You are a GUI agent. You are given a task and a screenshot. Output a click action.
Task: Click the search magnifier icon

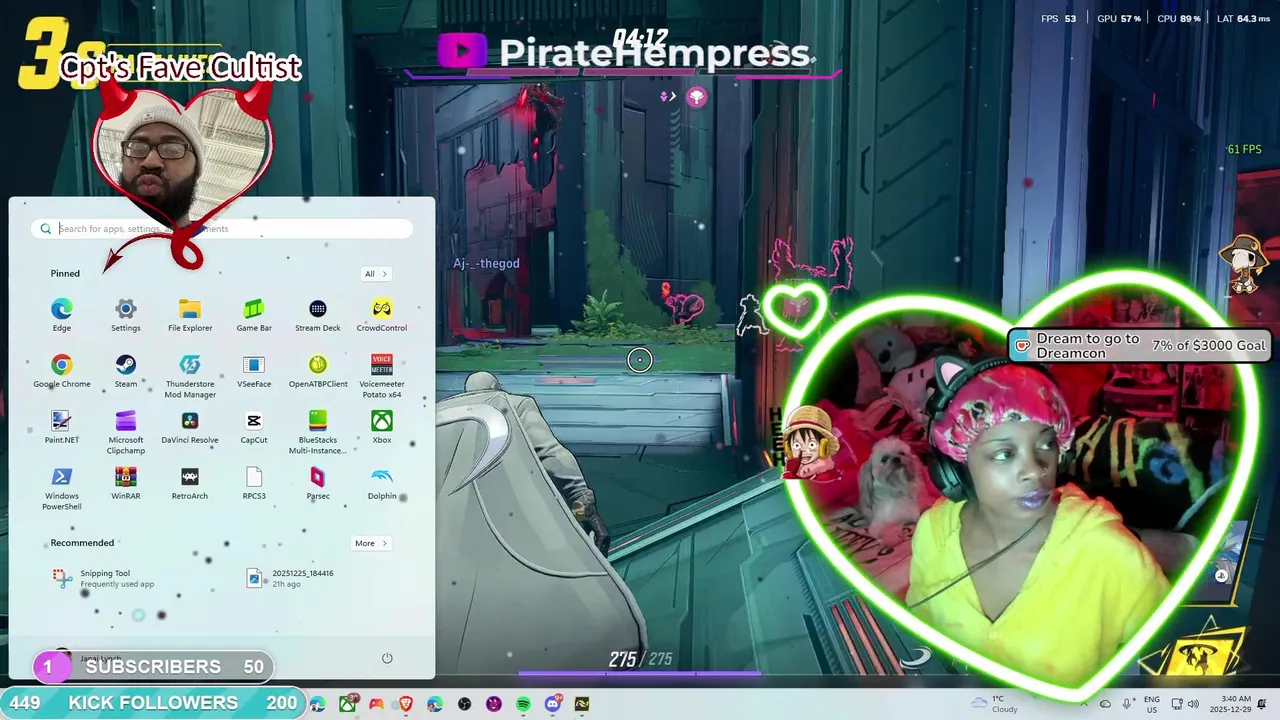(46, 229)
